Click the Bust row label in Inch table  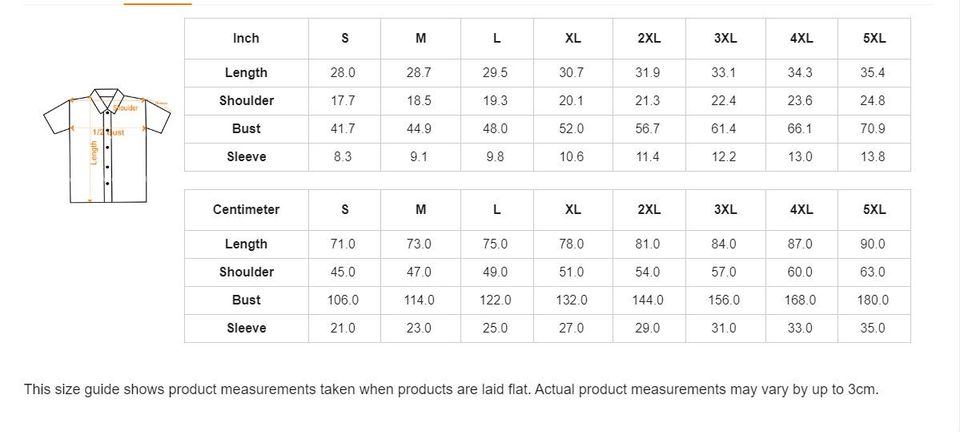[246, 128]
